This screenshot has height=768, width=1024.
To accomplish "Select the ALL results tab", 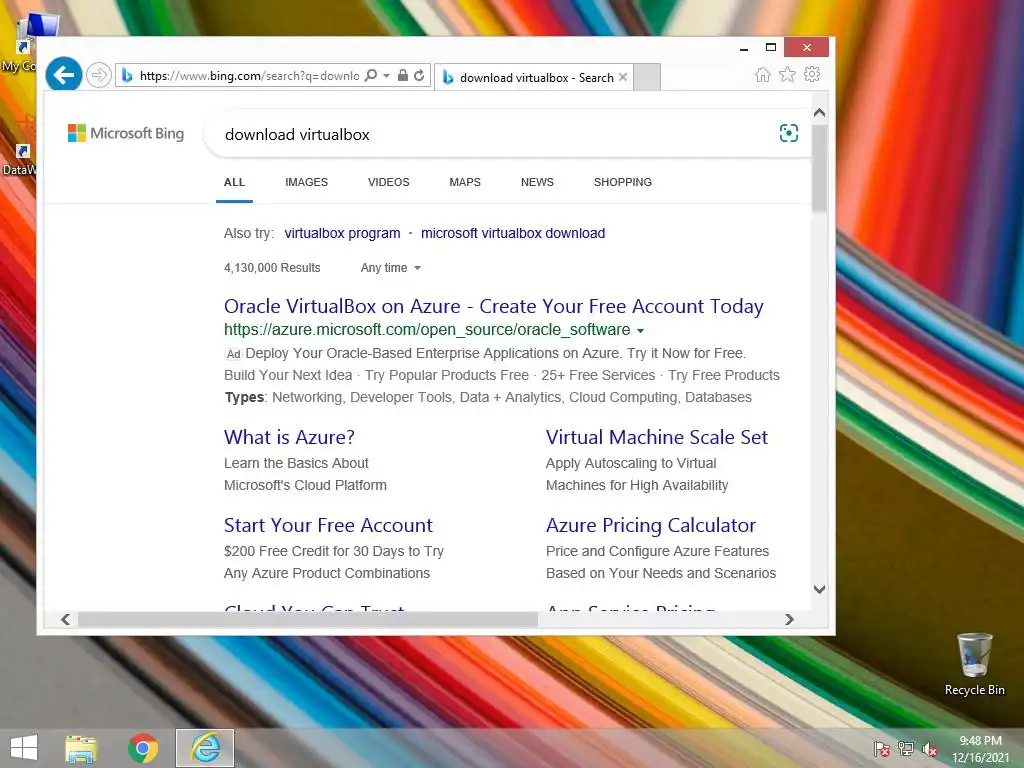I will 234,182.
